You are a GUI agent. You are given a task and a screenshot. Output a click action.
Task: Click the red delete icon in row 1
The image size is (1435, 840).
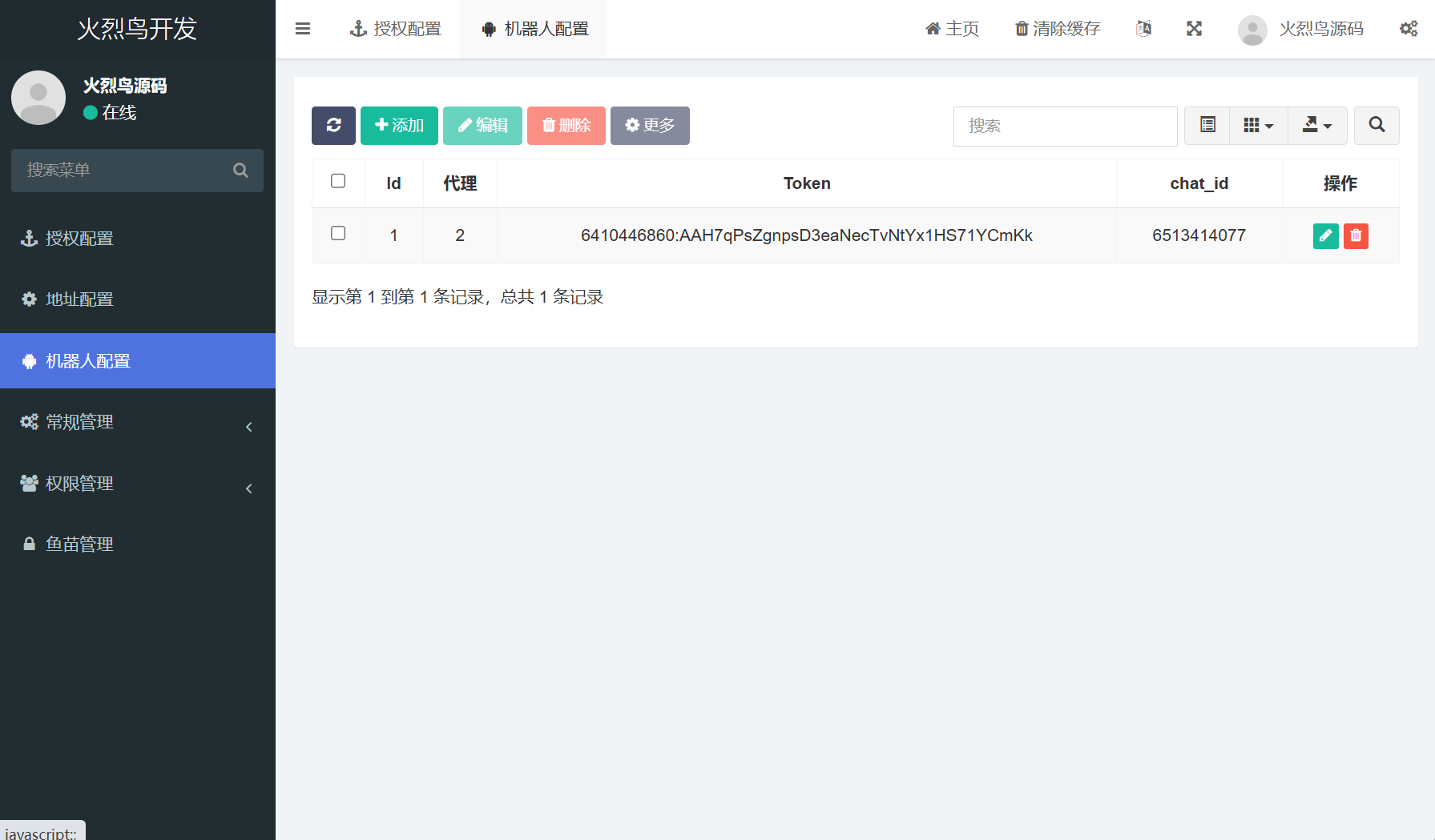tap(1356, 235)
